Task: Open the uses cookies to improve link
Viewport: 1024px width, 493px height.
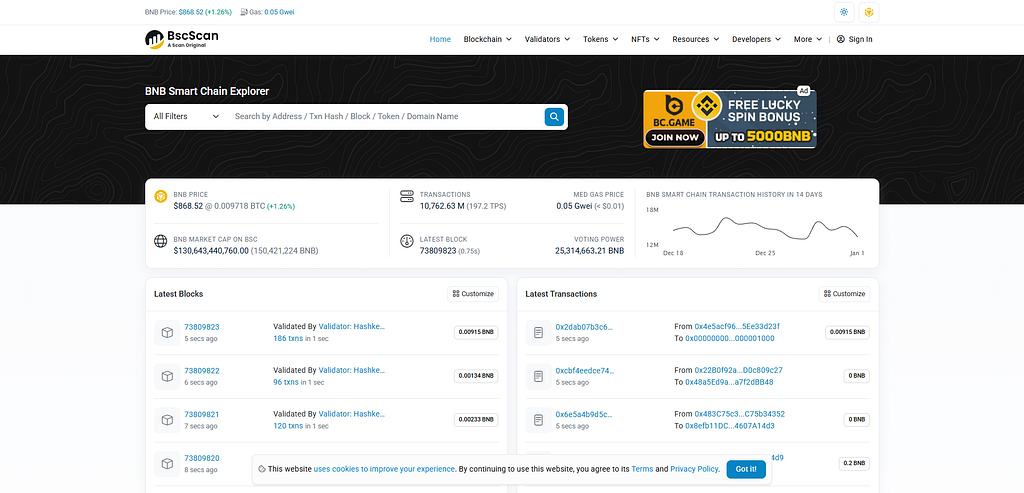Action: [384, 469]
